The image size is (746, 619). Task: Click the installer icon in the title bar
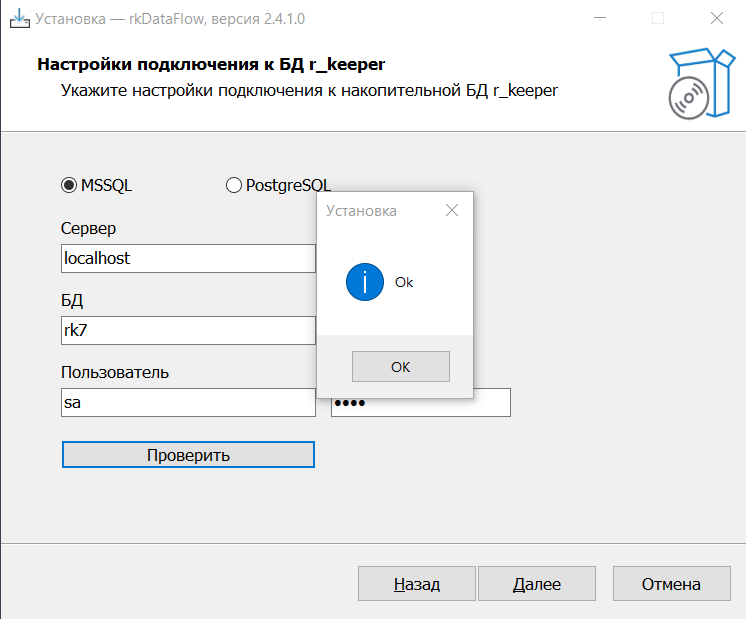(19, 17)
